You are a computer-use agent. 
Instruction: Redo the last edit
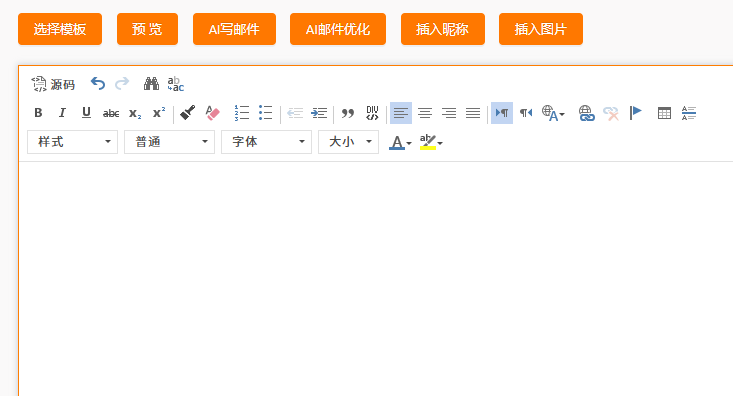click(122, 84)
